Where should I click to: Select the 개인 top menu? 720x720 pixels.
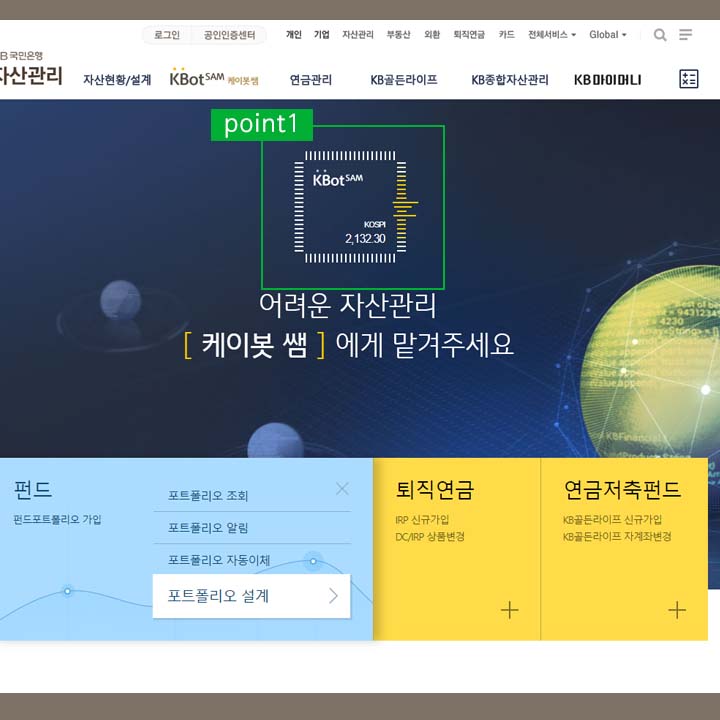[x=294, y=35]
